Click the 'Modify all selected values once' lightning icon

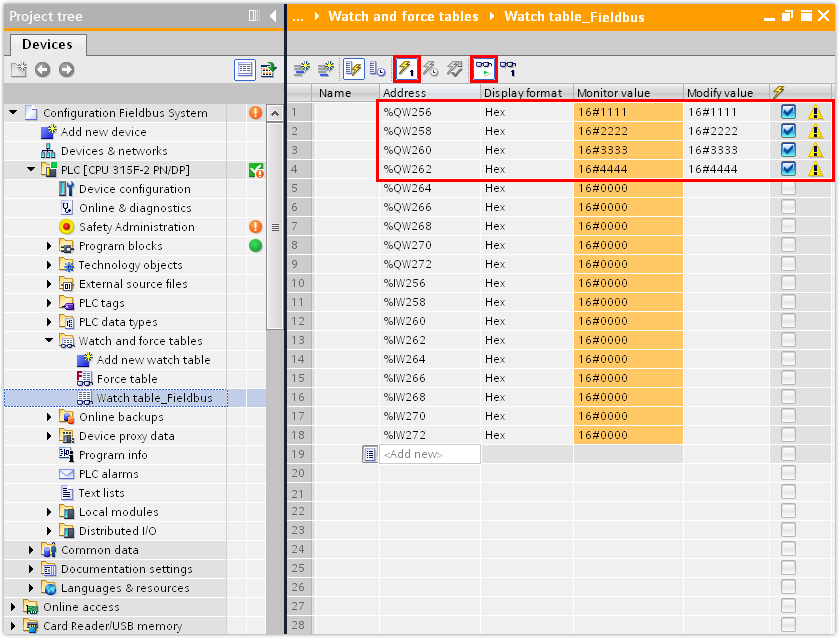(406, 69)
